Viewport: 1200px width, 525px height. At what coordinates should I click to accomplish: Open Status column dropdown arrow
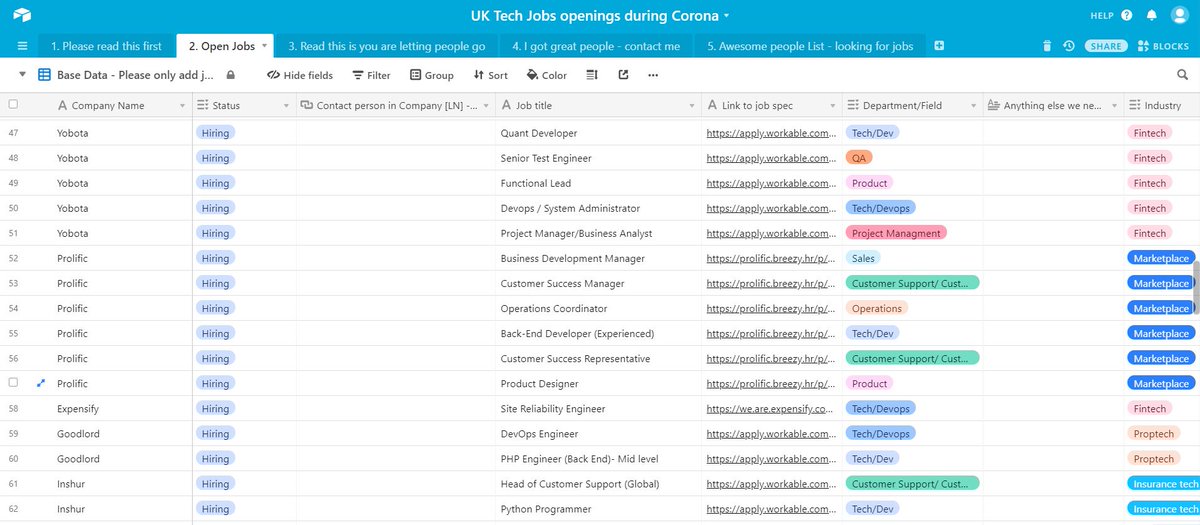click(x=287, y=105)
